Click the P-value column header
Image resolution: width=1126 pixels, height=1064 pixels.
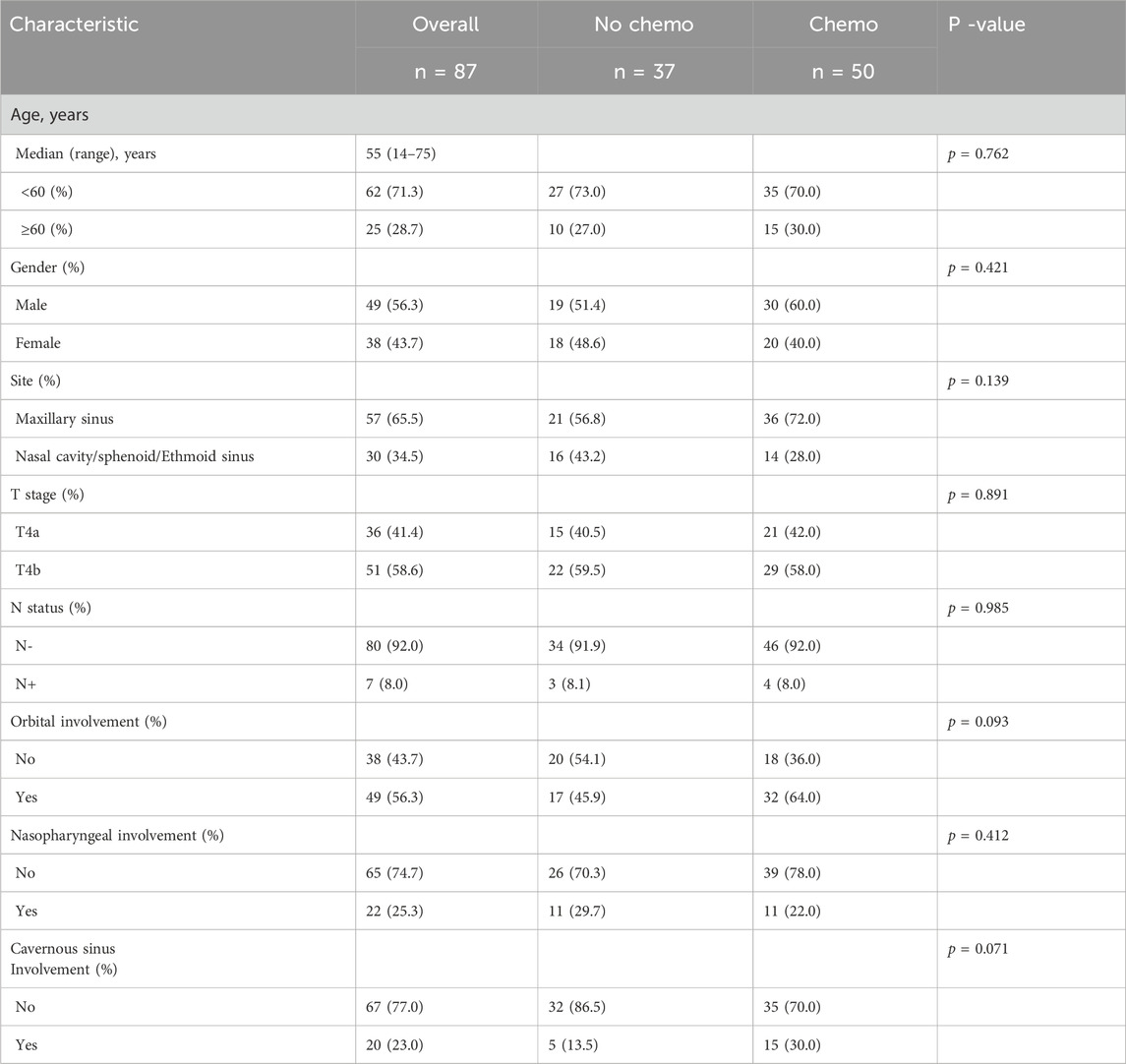tap(985, 26)
